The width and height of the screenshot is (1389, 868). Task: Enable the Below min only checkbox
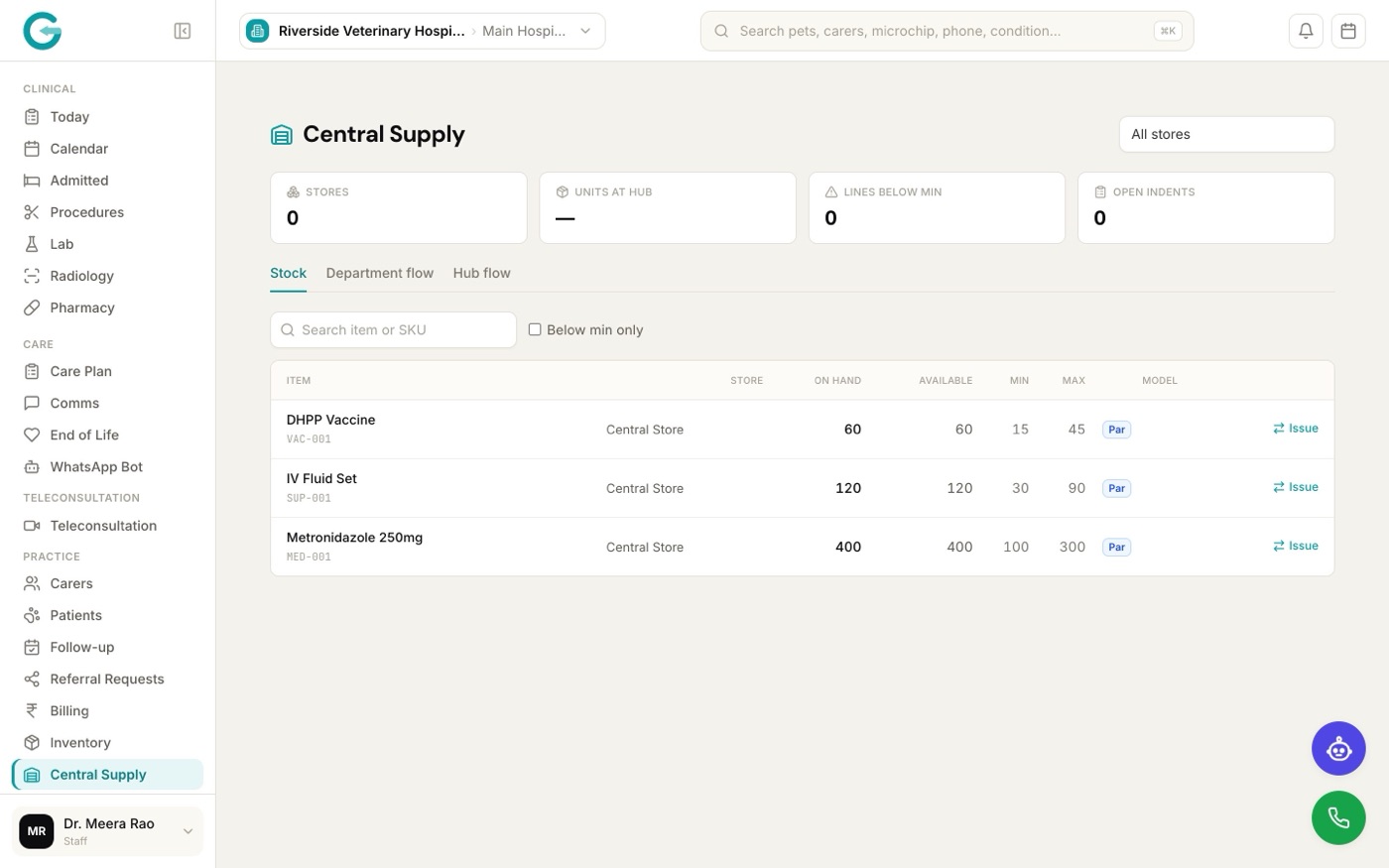[535, 329]
